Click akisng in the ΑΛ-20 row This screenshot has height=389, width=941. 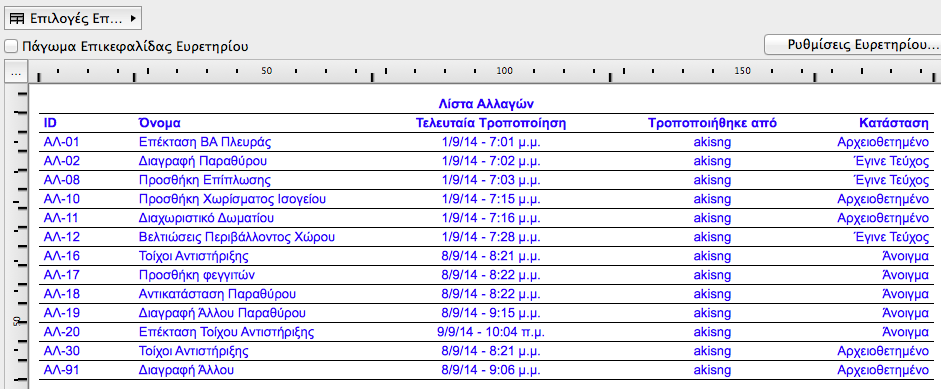712,332
